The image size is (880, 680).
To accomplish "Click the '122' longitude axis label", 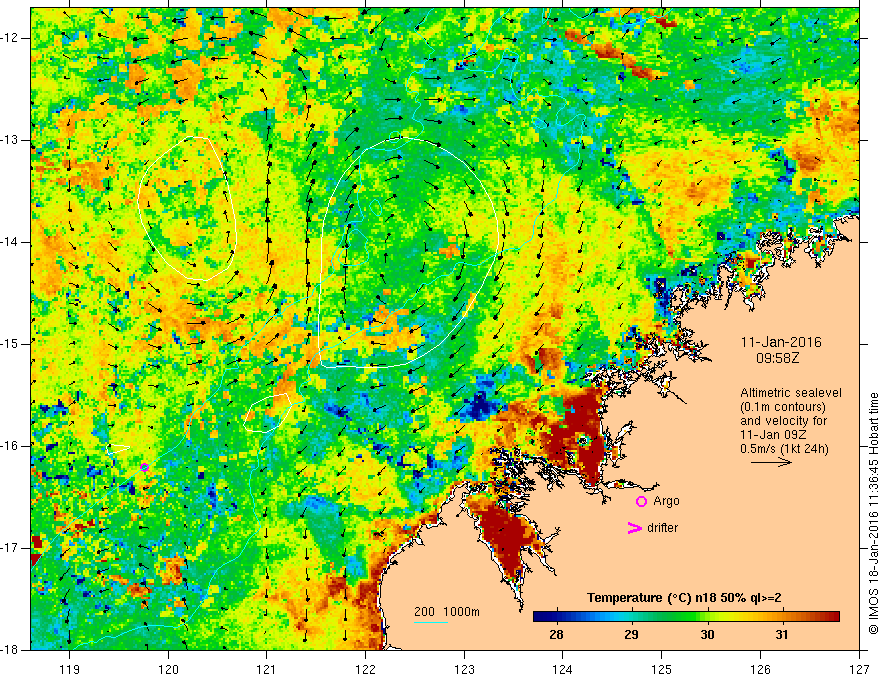I will pyautogui.click(x=365, y=669).
